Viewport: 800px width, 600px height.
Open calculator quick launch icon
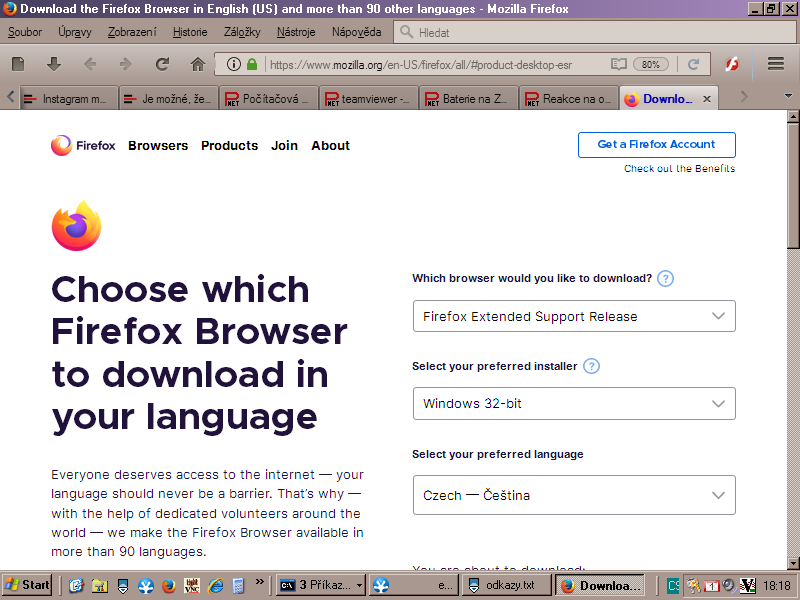pos(238,585)
